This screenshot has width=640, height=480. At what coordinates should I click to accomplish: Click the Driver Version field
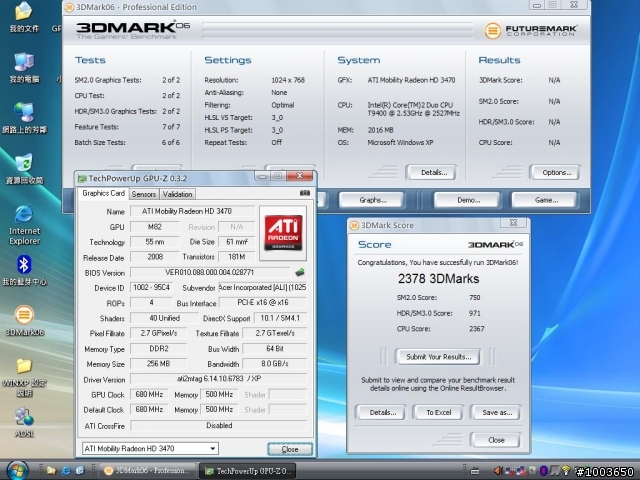coord(218,379)
